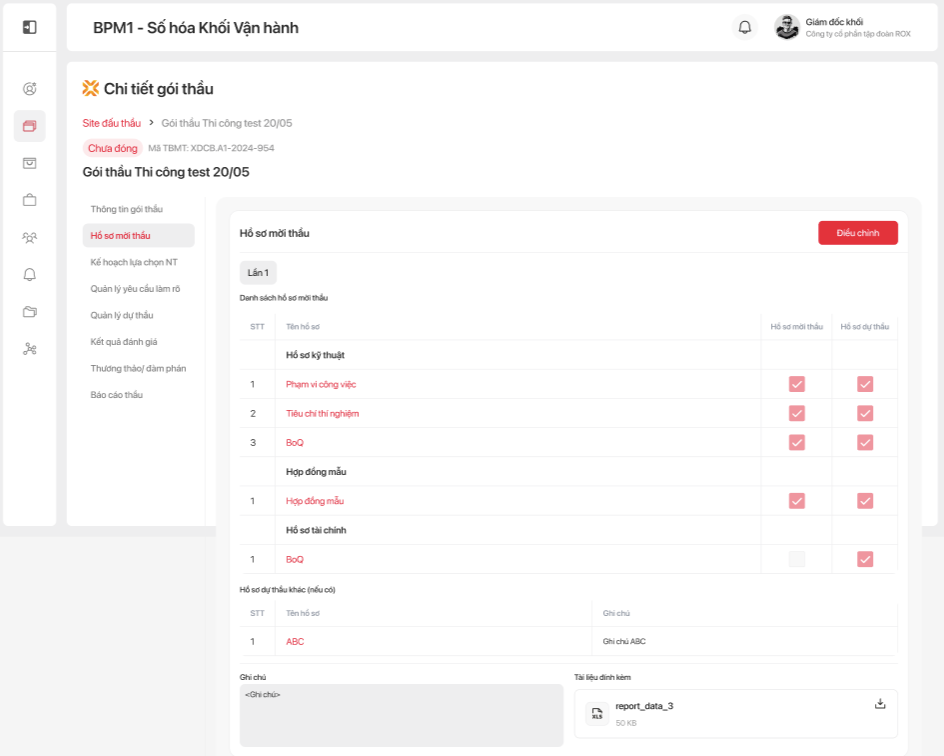Open the people group sidebar icon
944x756 pixels.
click(30, 237)
